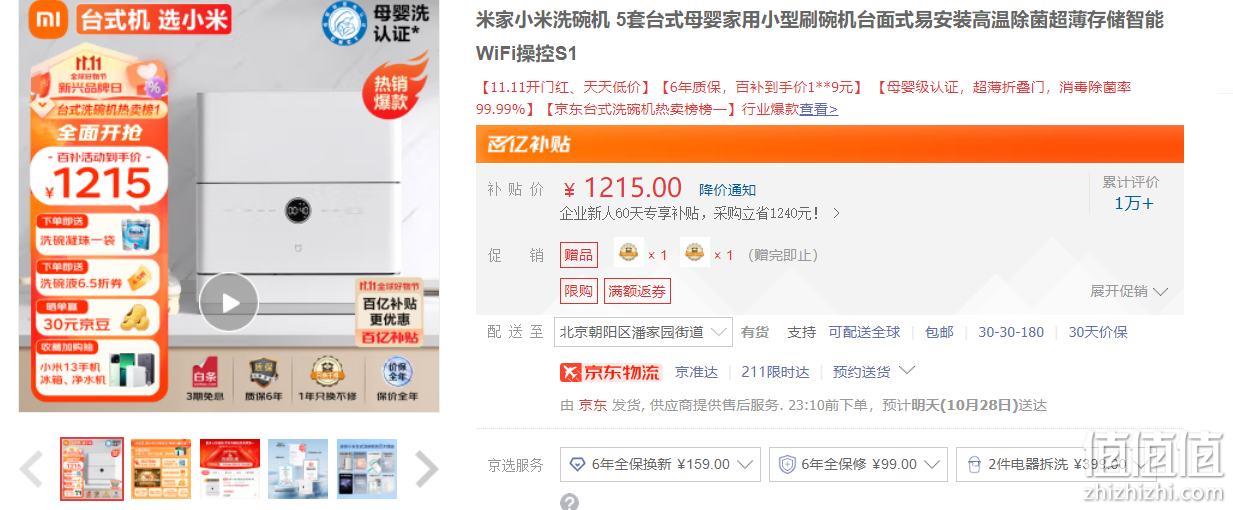
Task: Open the 1万+ cumulative reviews count
Action: 1134,203
